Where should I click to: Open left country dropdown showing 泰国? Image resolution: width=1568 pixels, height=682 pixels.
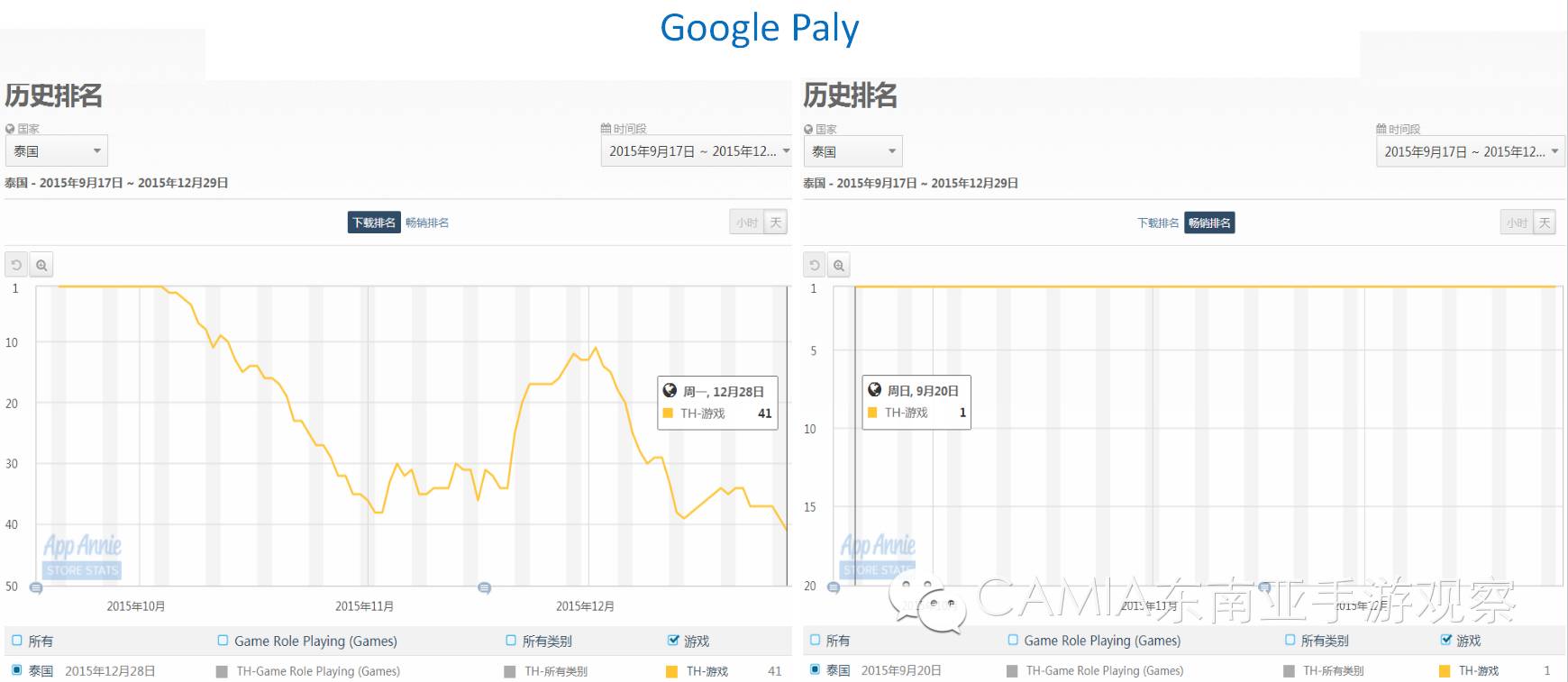click(x=57, y=150)
